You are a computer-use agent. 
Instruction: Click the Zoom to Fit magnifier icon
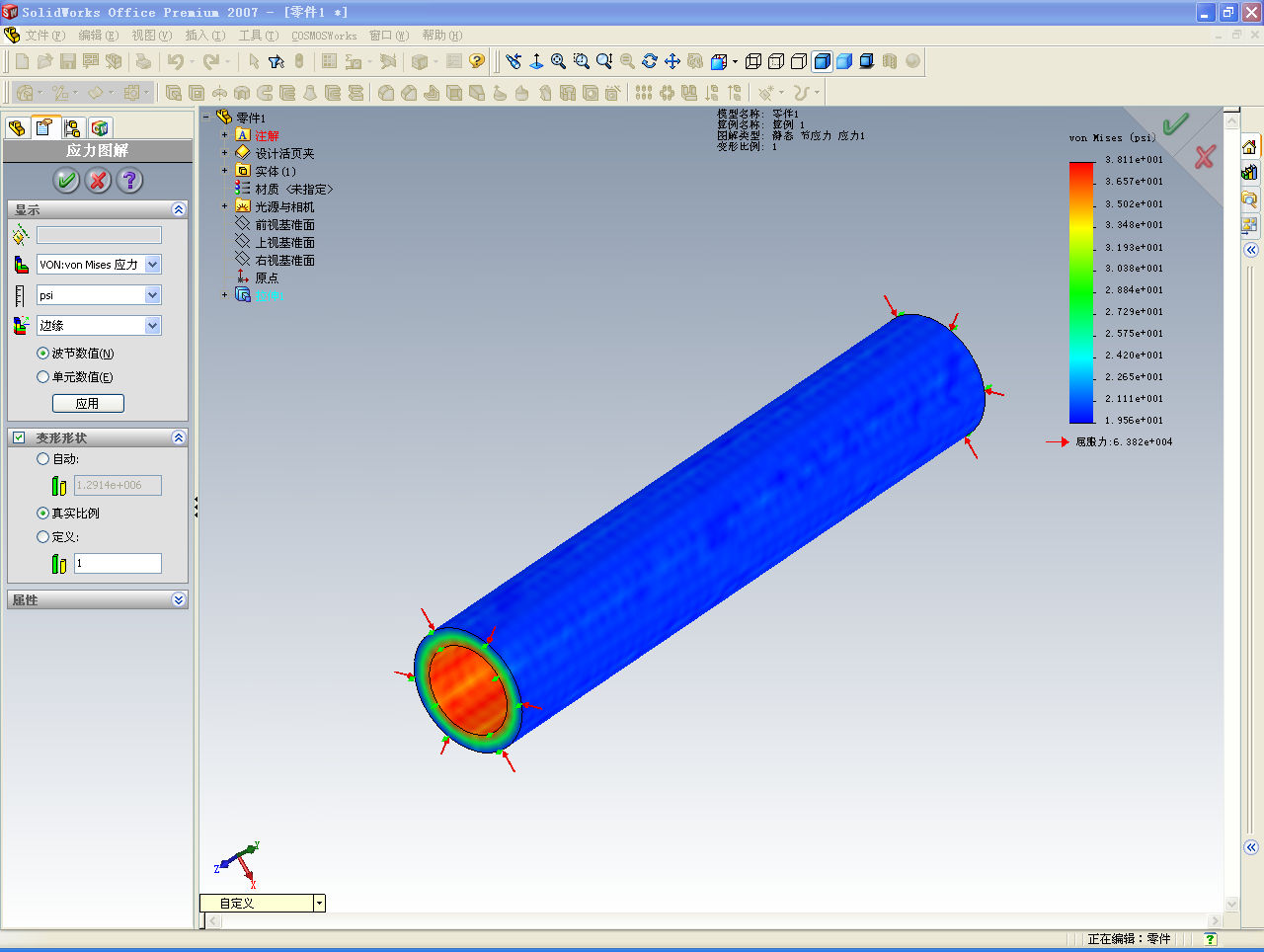(x=559, y=61)
